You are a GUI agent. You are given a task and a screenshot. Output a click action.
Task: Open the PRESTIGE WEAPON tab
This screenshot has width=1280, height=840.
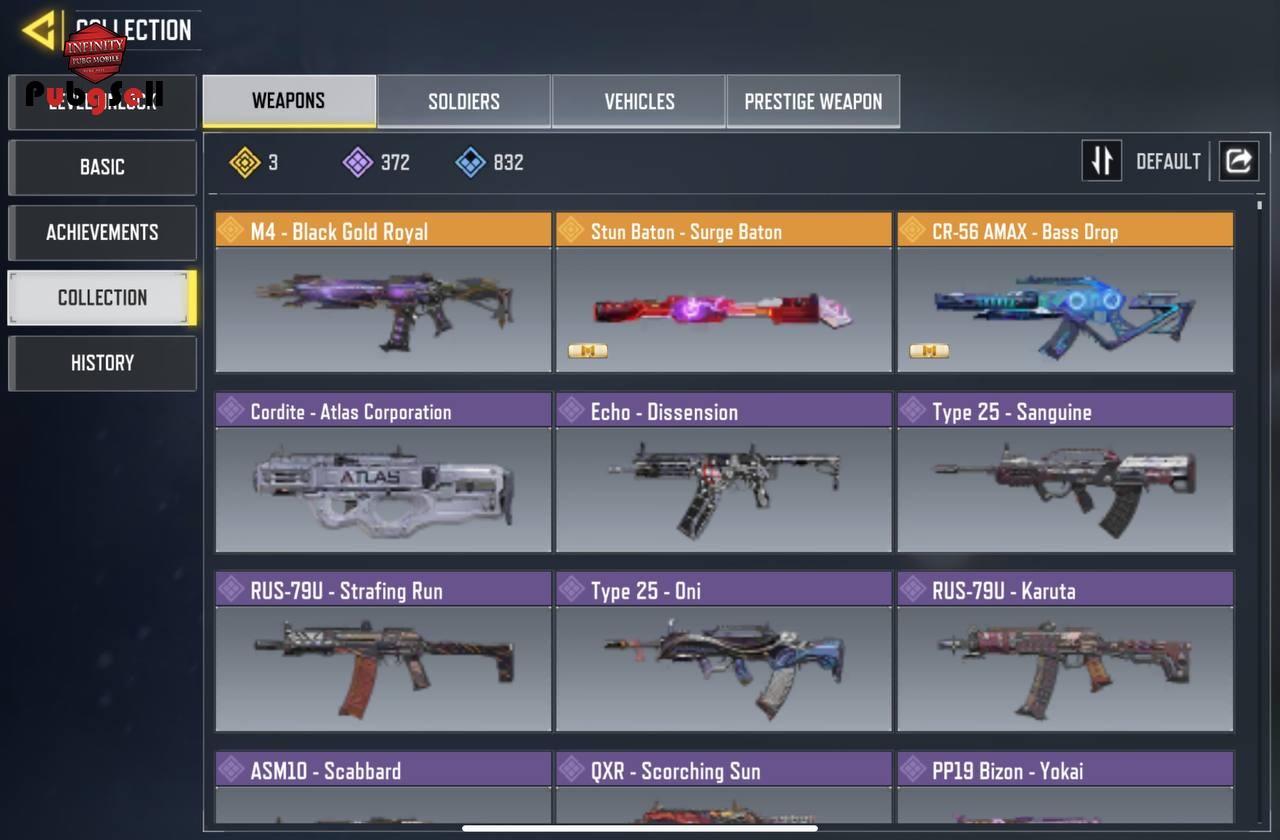pos(813,102)
